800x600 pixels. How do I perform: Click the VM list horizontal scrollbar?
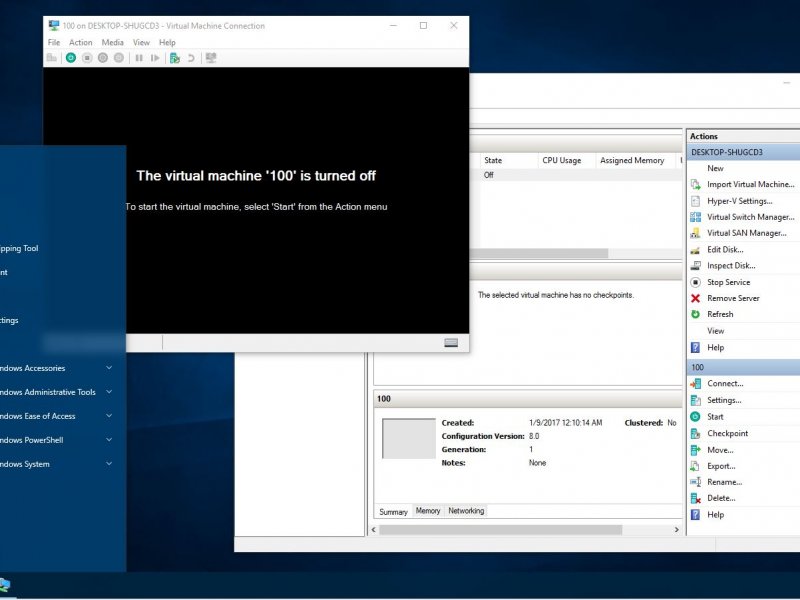pos(538,253)
